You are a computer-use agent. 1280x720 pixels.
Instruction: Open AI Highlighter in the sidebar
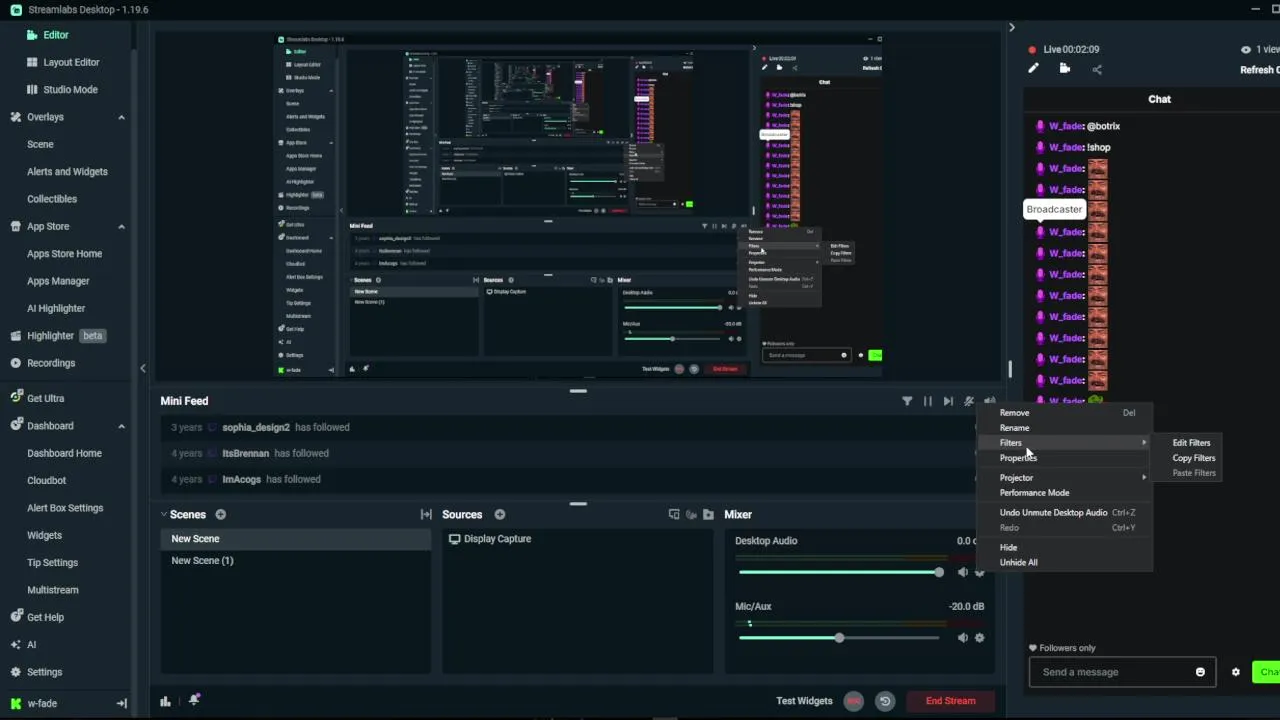56,308
